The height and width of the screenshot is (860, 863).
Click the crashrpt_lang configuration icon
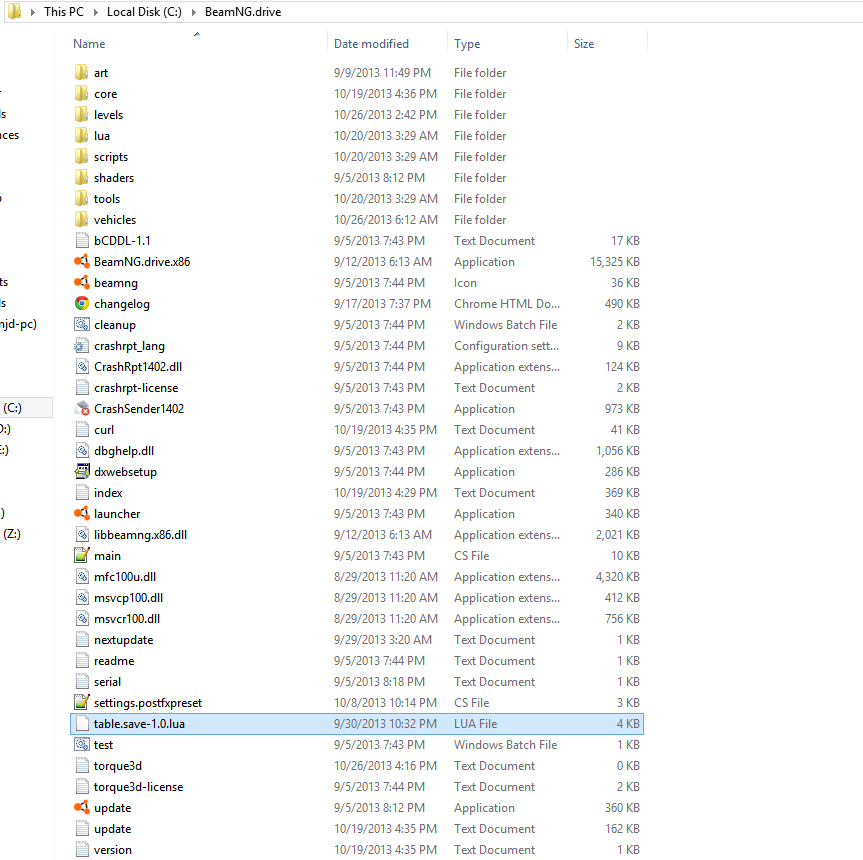tap(81, 346)
